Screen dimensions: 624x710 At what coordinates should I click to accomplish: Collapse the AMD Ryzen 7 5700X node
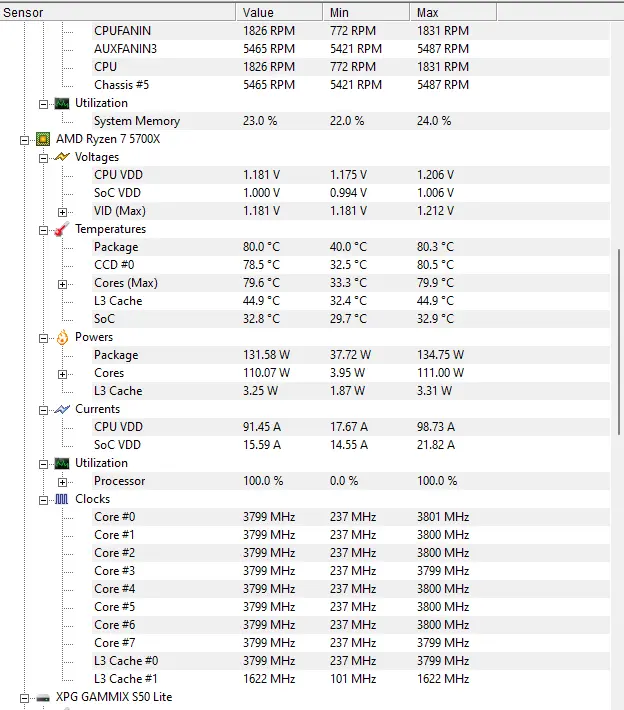tap(24, 140)
